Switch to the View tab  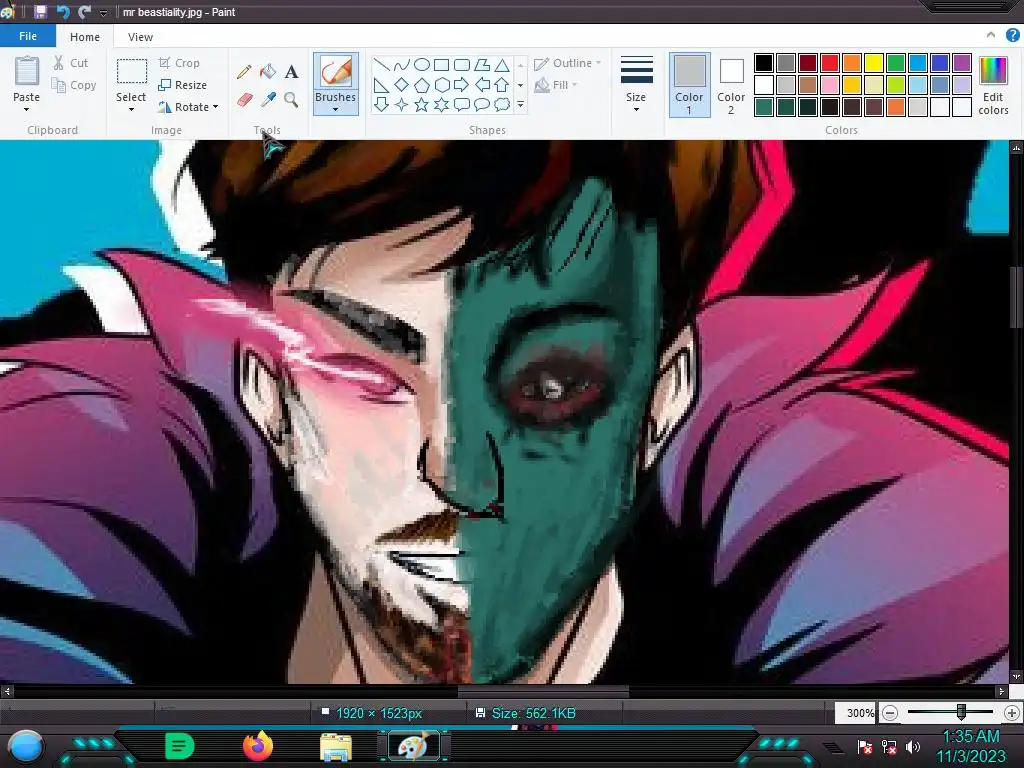point(140,37)
